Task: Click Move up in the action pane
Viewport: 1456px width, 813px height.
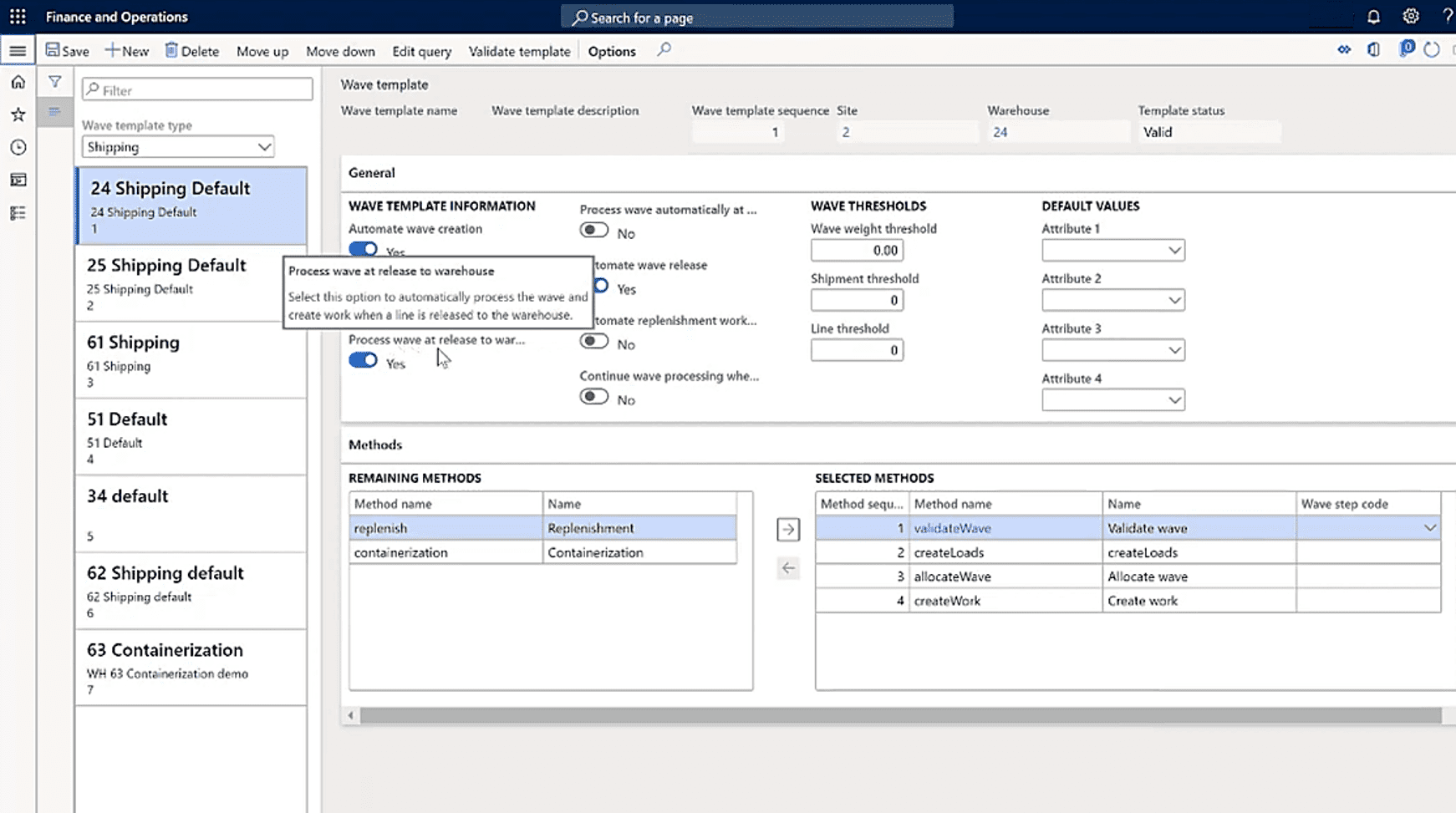Action: click(x=262, y=51)
